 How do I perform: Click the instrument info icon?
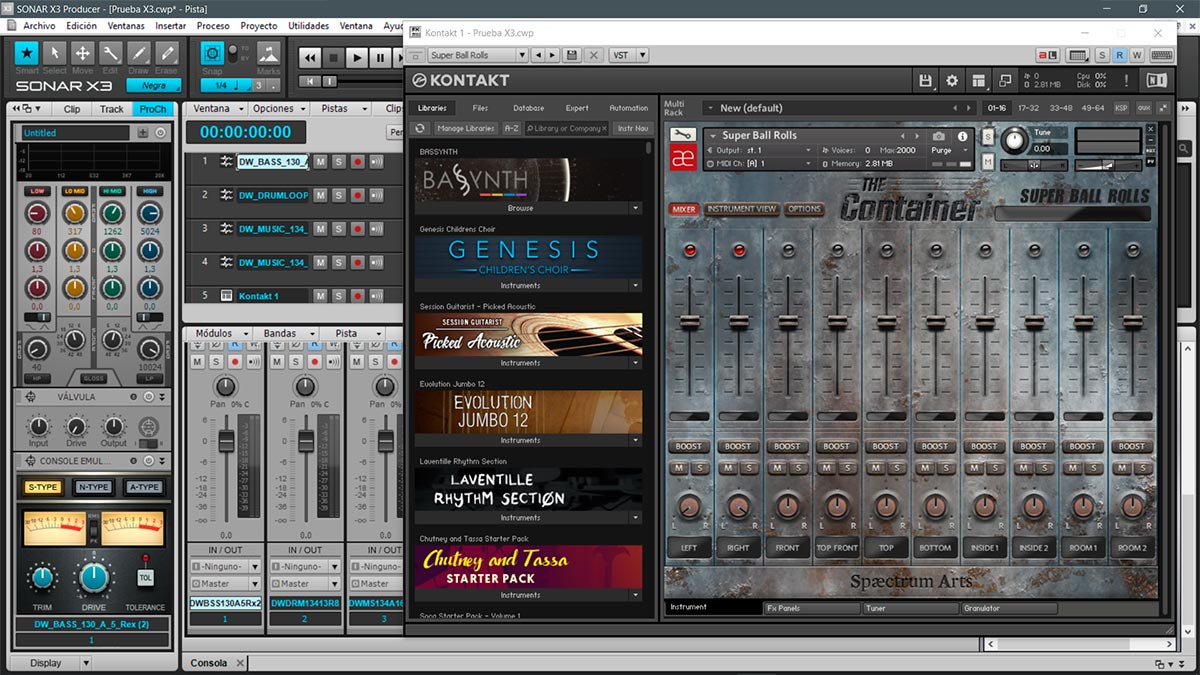[x=963, y=136]
